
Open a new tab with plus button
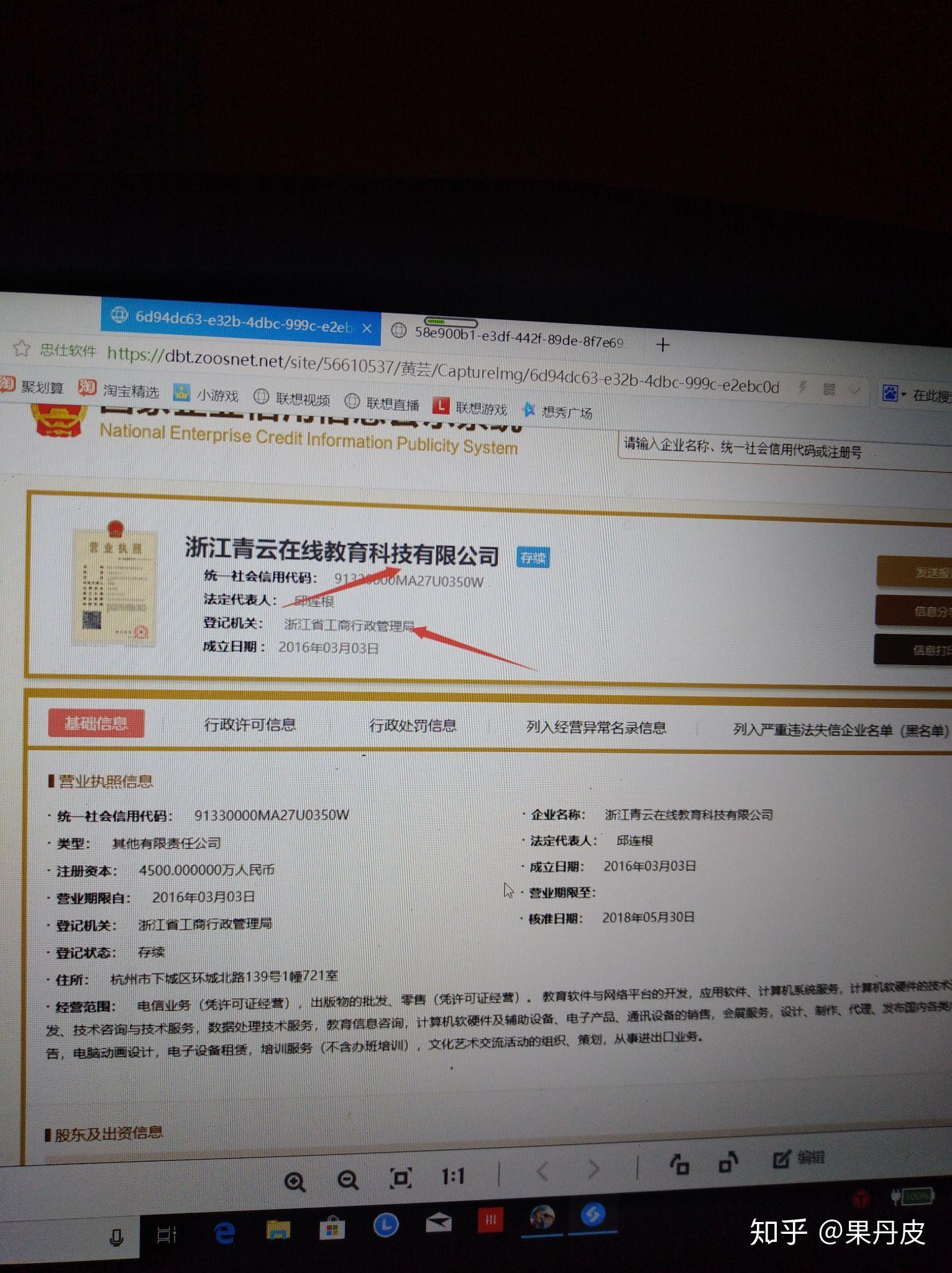pyautogui.click(x=662, y=344)
